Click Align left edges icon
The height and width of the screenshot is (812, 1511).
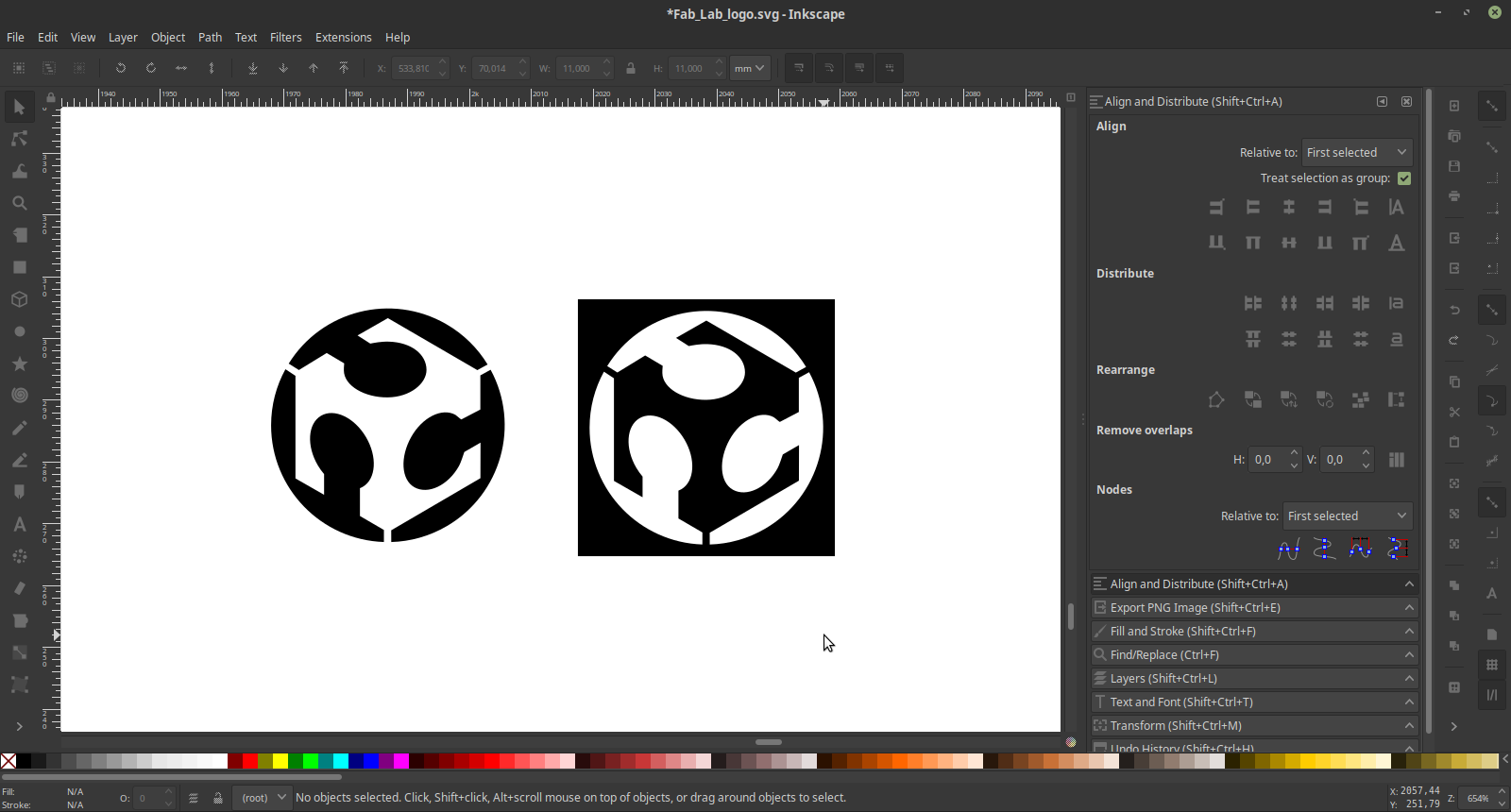point(1253,208)
